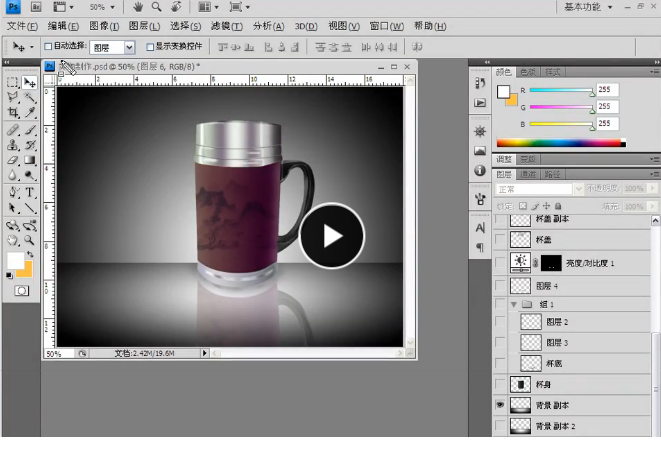Screen dimensions: 661x460
Task: Show the 图层 4 layer
Action: 500,286
